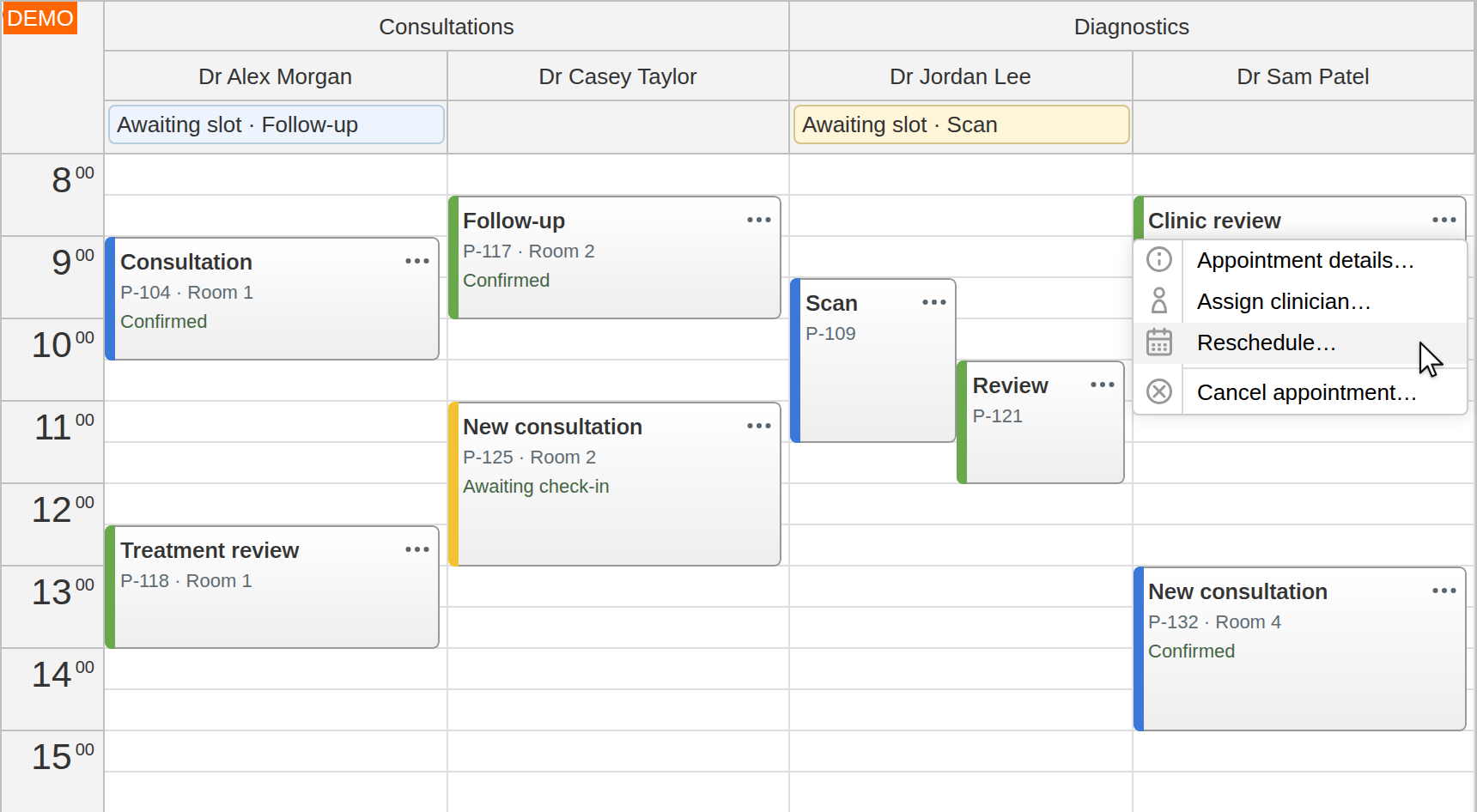
Task: Click the circled X icon for Cancel appointment
Action: [x=1159, y=391]
